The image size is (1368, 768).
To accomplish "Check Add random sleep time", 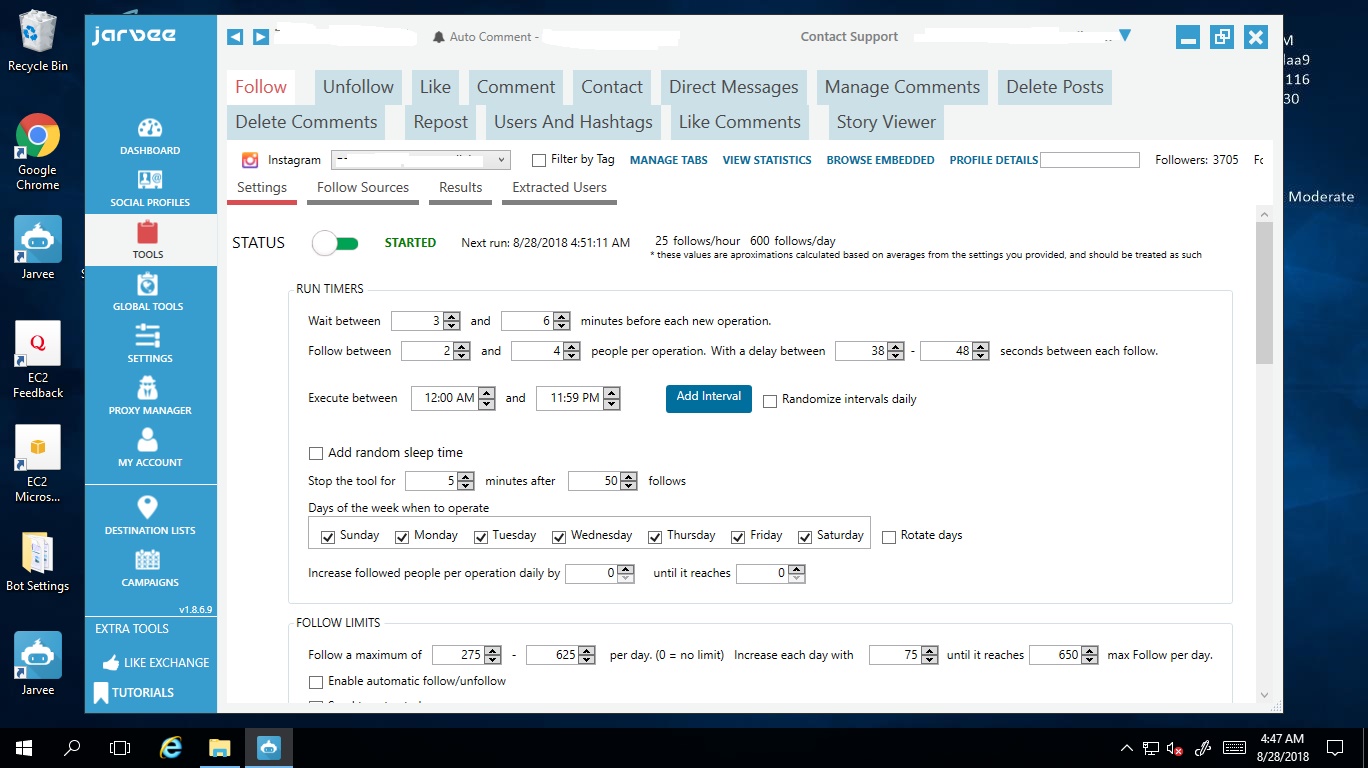I will click(316, 453).
